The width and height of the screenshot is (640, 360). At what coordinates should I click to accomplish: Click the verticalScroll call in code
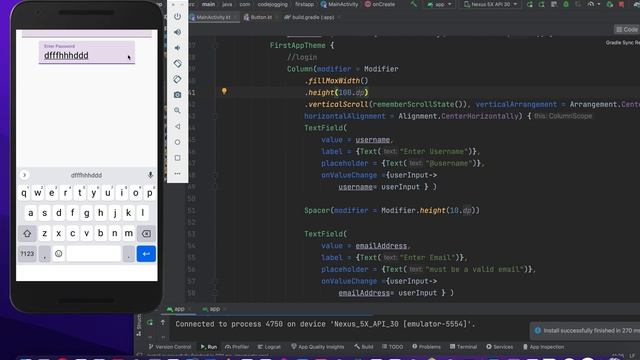tap(337, 104)
